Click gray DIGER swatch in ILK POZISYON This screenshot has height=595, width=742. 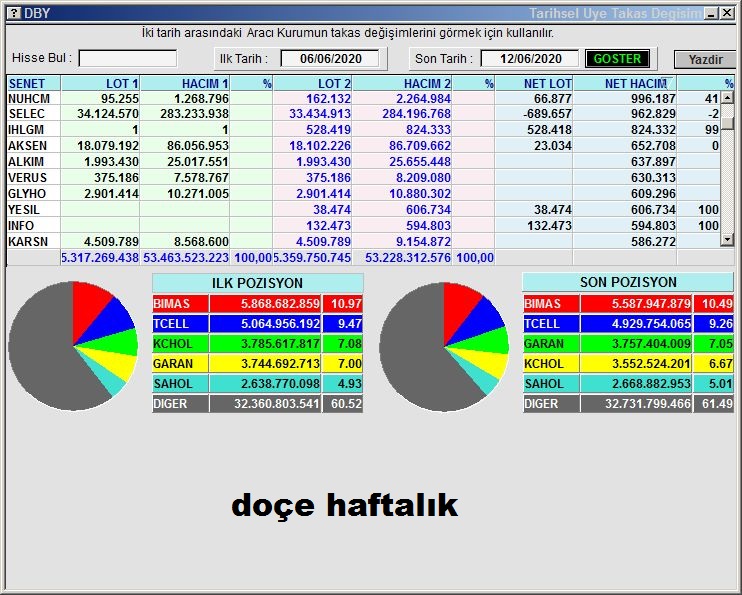(180, 404)
